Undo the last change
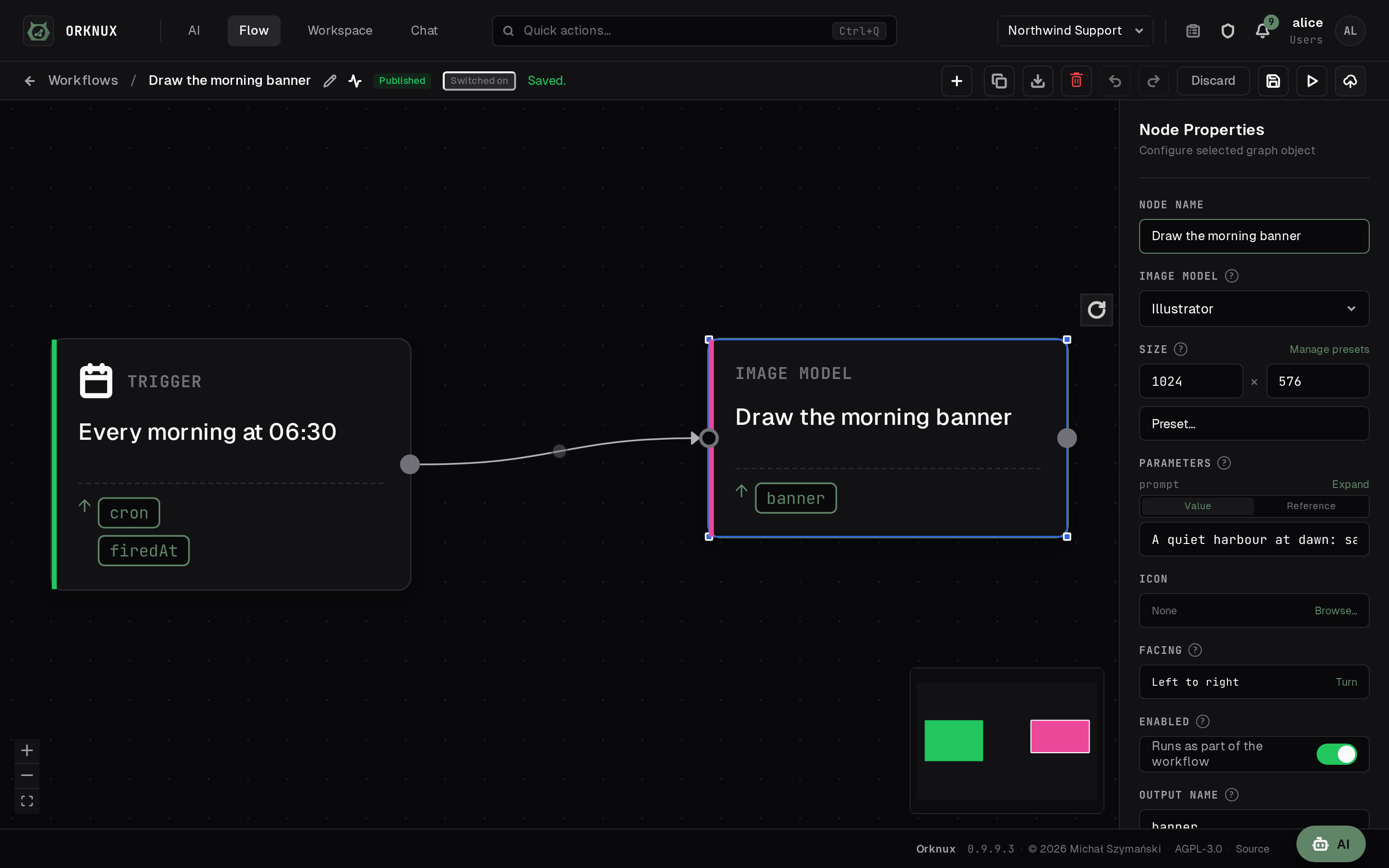Screen dimensions: 1389x868 (1115, 81)
